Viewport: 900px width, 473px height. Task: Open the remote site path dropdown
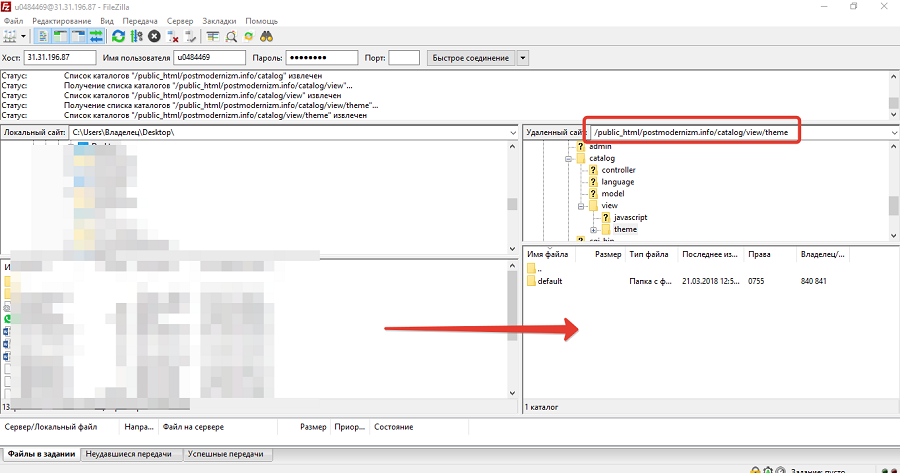[894, 133]
